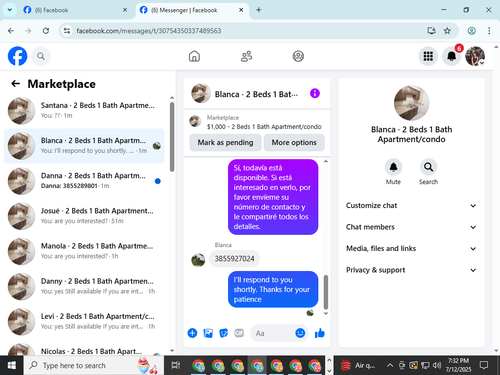Click Blanca's avatar beside her message
This screenshot has width=500, height=375.
coord(198,260)
